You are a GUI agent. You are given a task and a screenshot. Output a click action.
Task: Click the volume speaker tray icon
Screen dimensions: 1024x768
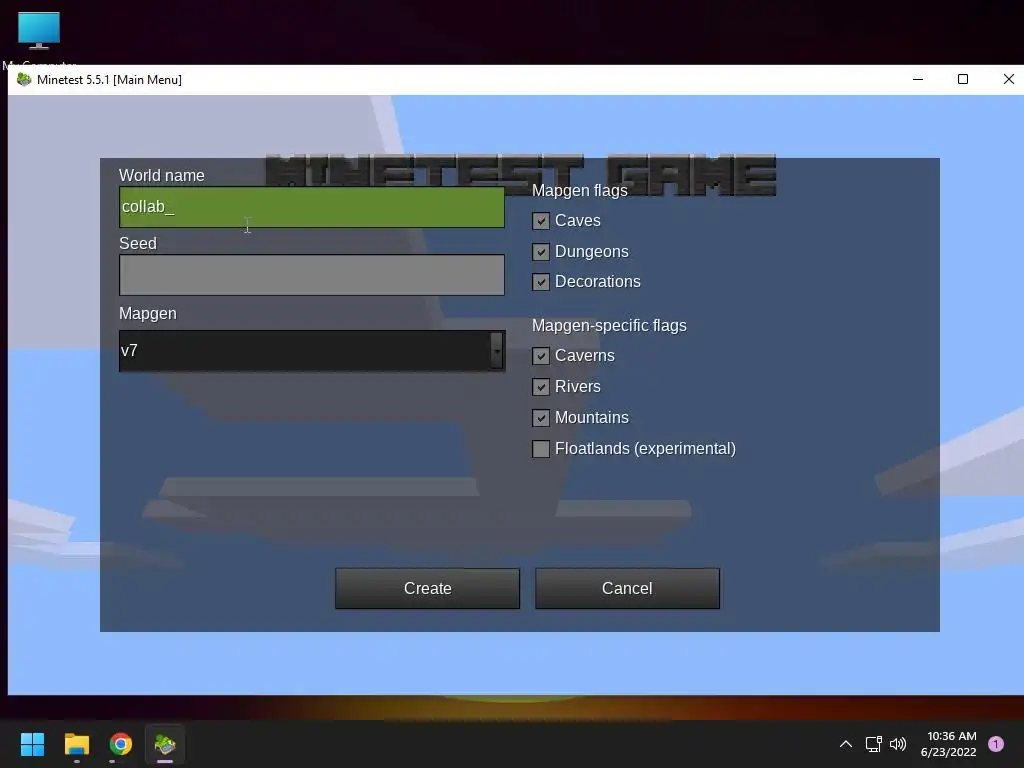click(x=899, y=744)
